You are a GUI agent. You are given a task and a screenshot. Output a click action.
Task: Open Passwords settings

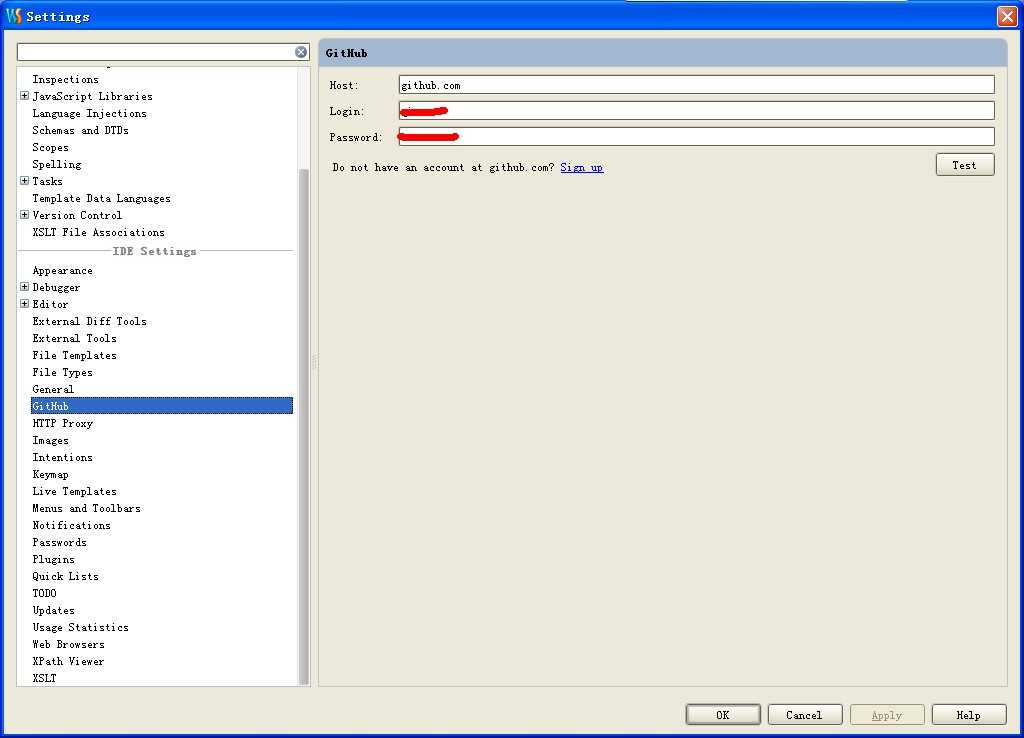(59, 542)
